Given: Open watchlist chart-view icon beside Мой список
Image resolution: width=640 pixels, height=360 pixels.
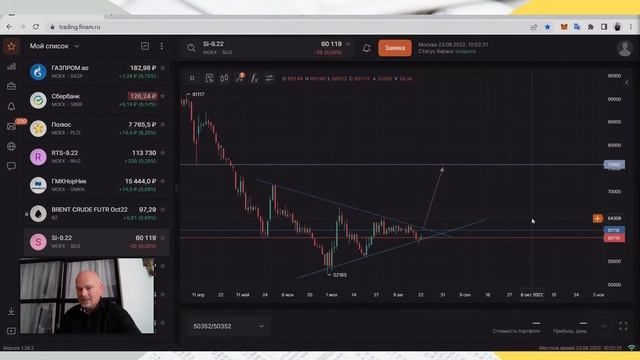Looking at the screenshot, I should tap(144, 46).
